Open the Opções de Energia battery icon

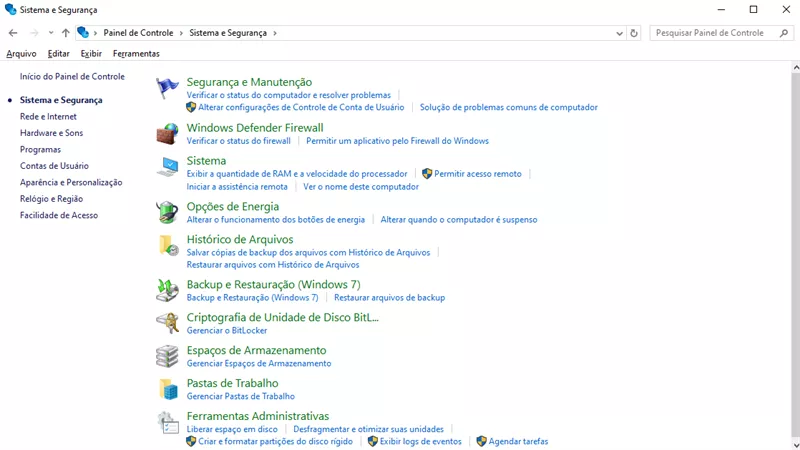tap(167, 212)
